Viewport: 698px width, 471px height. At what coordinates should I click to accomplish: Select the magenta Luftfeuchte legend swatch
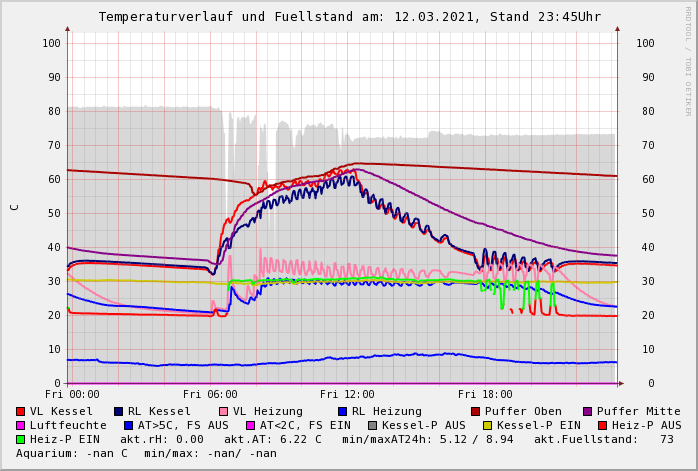point(21,425)
